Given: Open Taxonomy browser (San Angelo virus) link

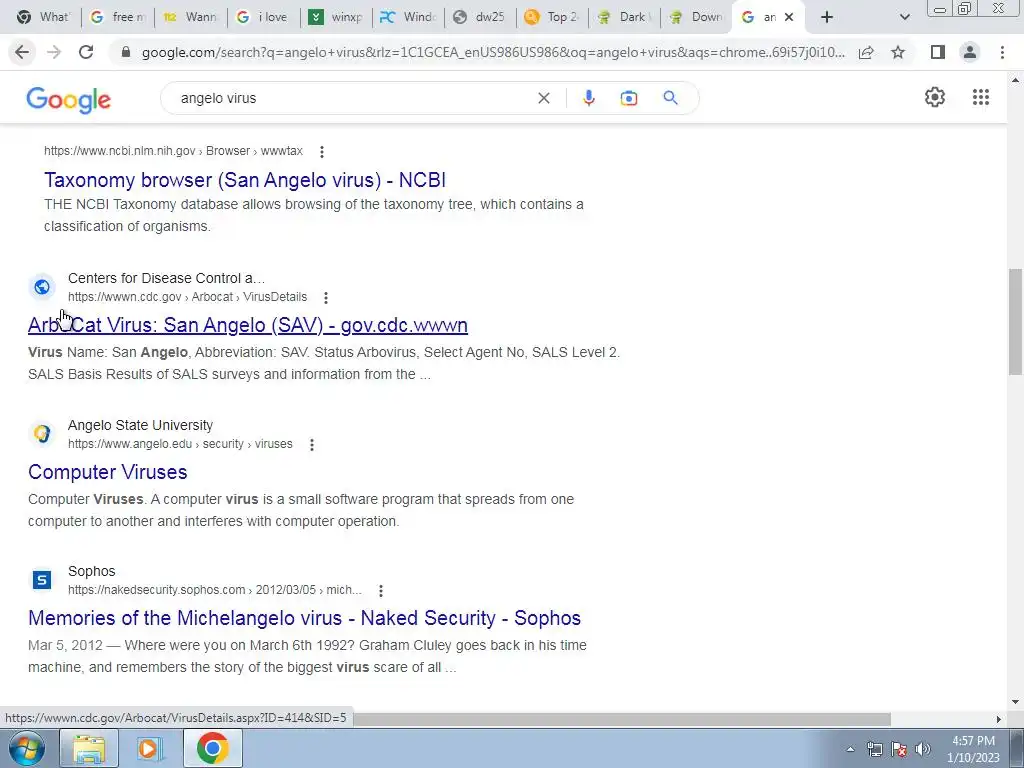Looking at the screenshot, I should (245, 180).
